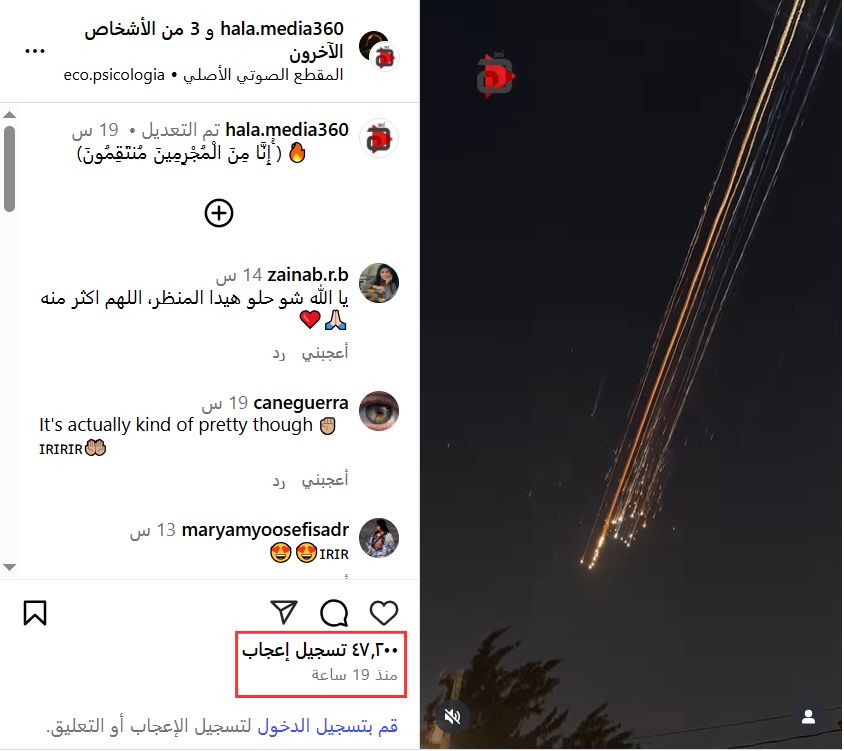
Task: Load more comments with the plus circle
Action: pyautogui.click(x=219, y=213)
